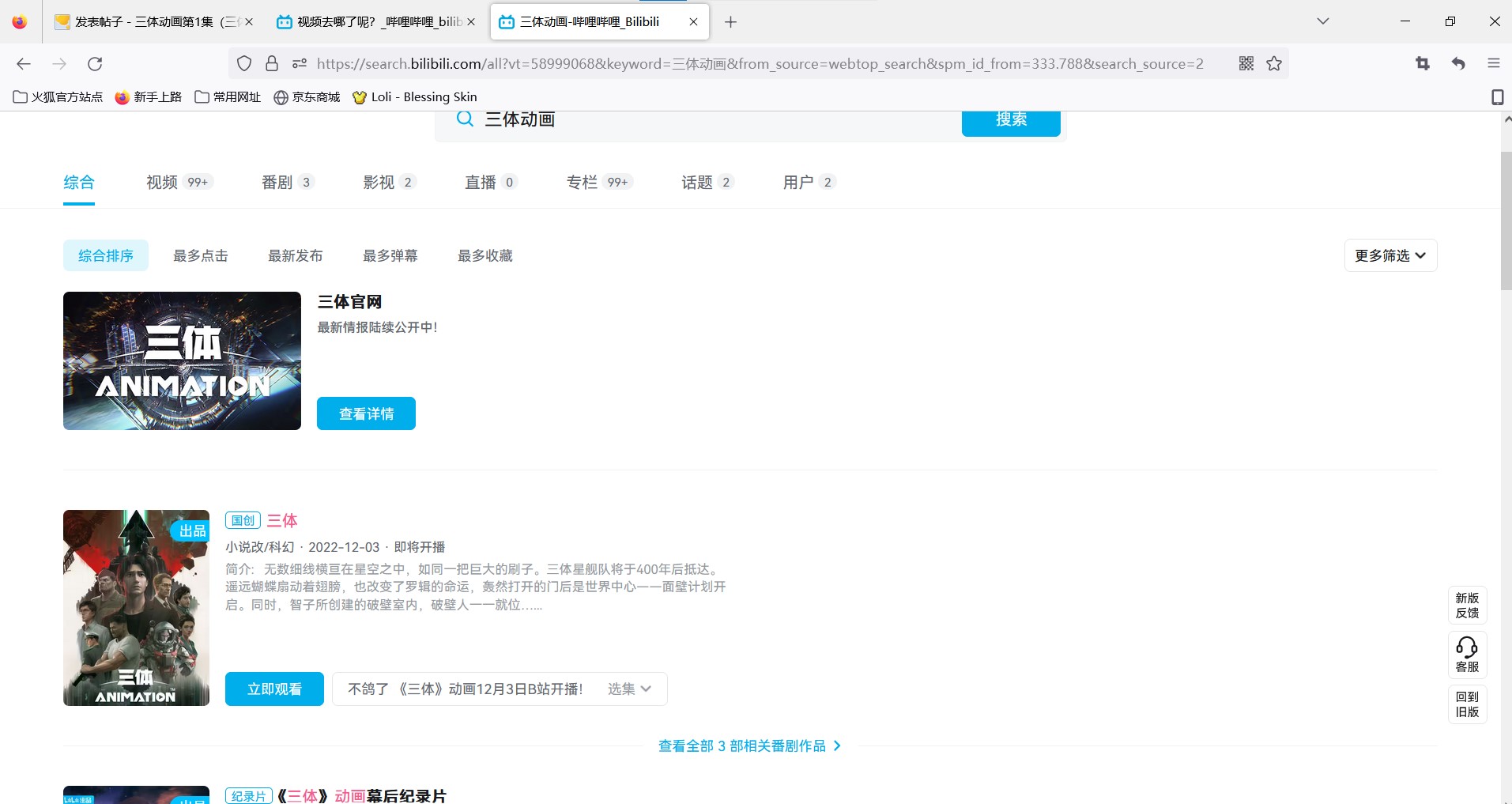The image size is (1512, 804).
Task: Click the Firefox logo icon beside the tabs
Action: pyautogui.click(x=20, y=22)
